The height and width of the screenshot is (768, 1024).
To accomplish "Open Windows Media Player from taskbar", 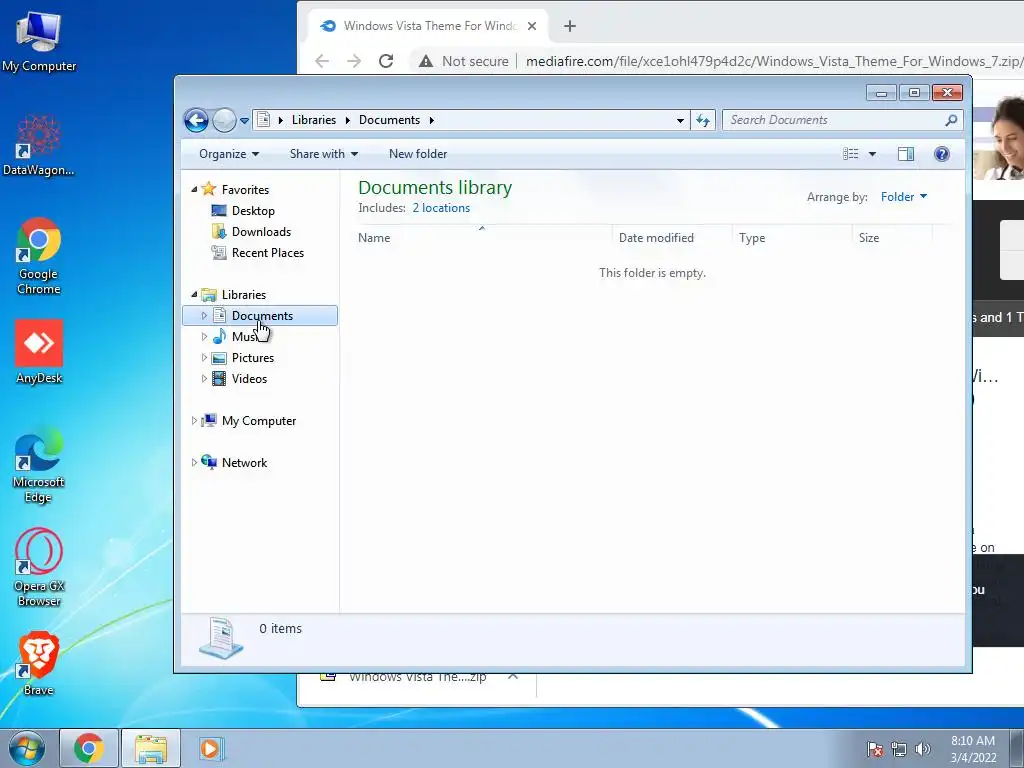I will tap(210, 748).
